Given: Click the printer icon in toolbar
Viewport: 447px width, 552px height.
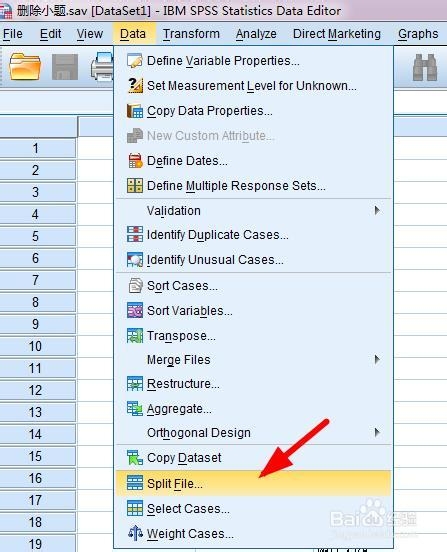Looking at the screenshot, I should 102,66.
